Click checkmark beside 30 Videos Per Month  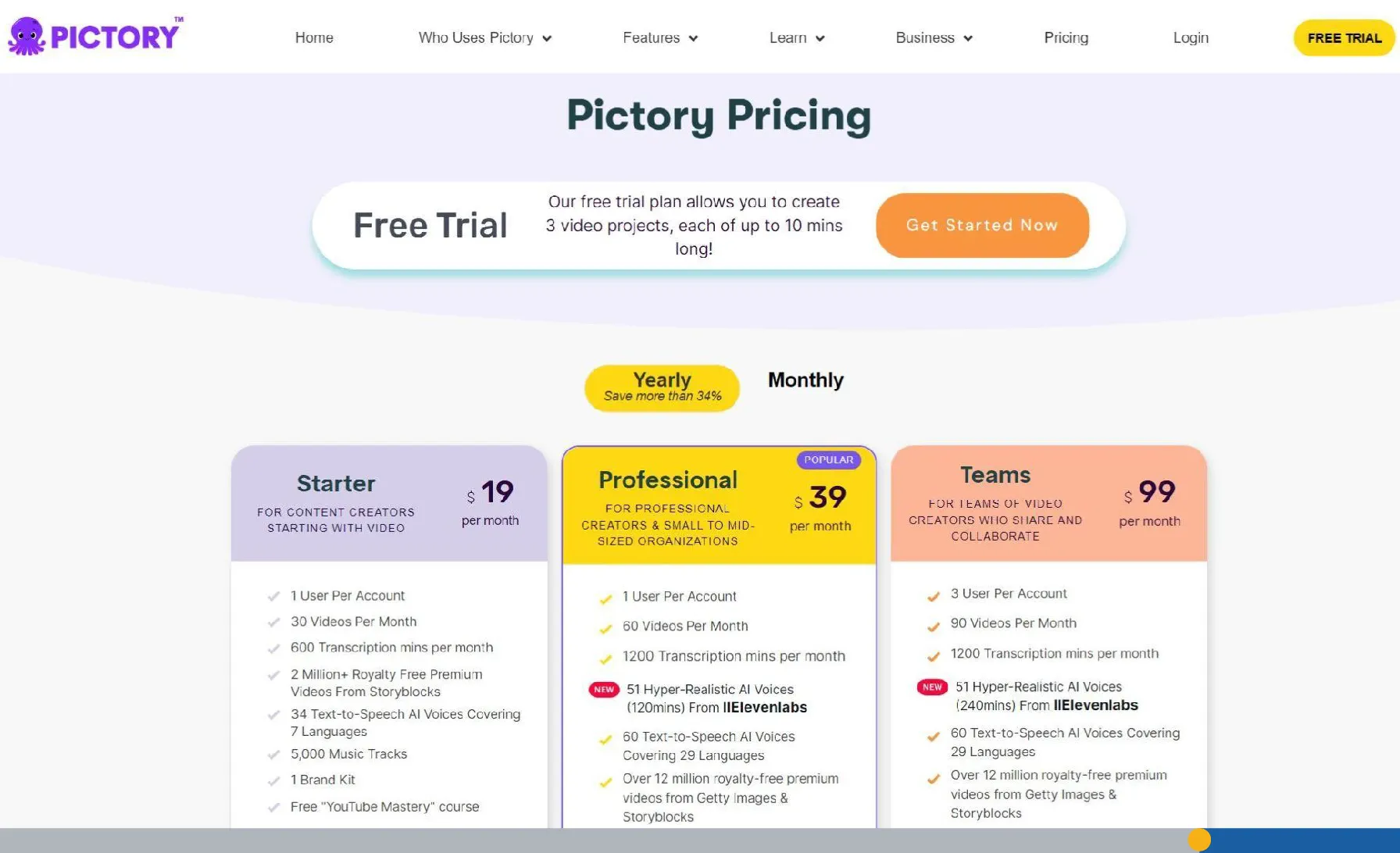click(273, 623)
